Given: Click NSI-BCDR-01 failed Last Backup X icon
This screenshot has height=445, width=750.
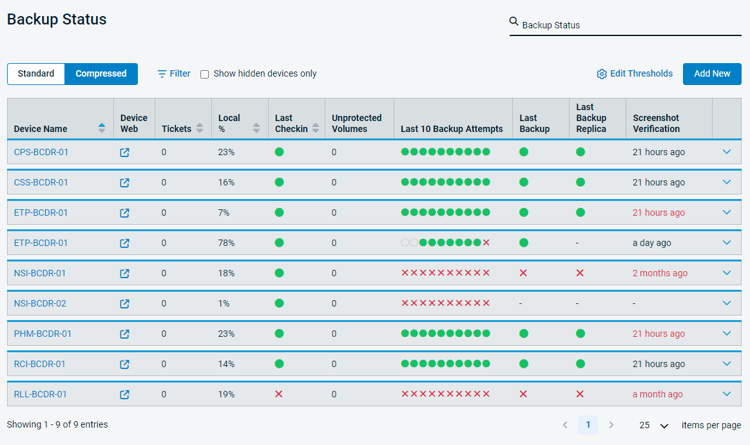Looking at the screenshot, I should click(523, 273).
